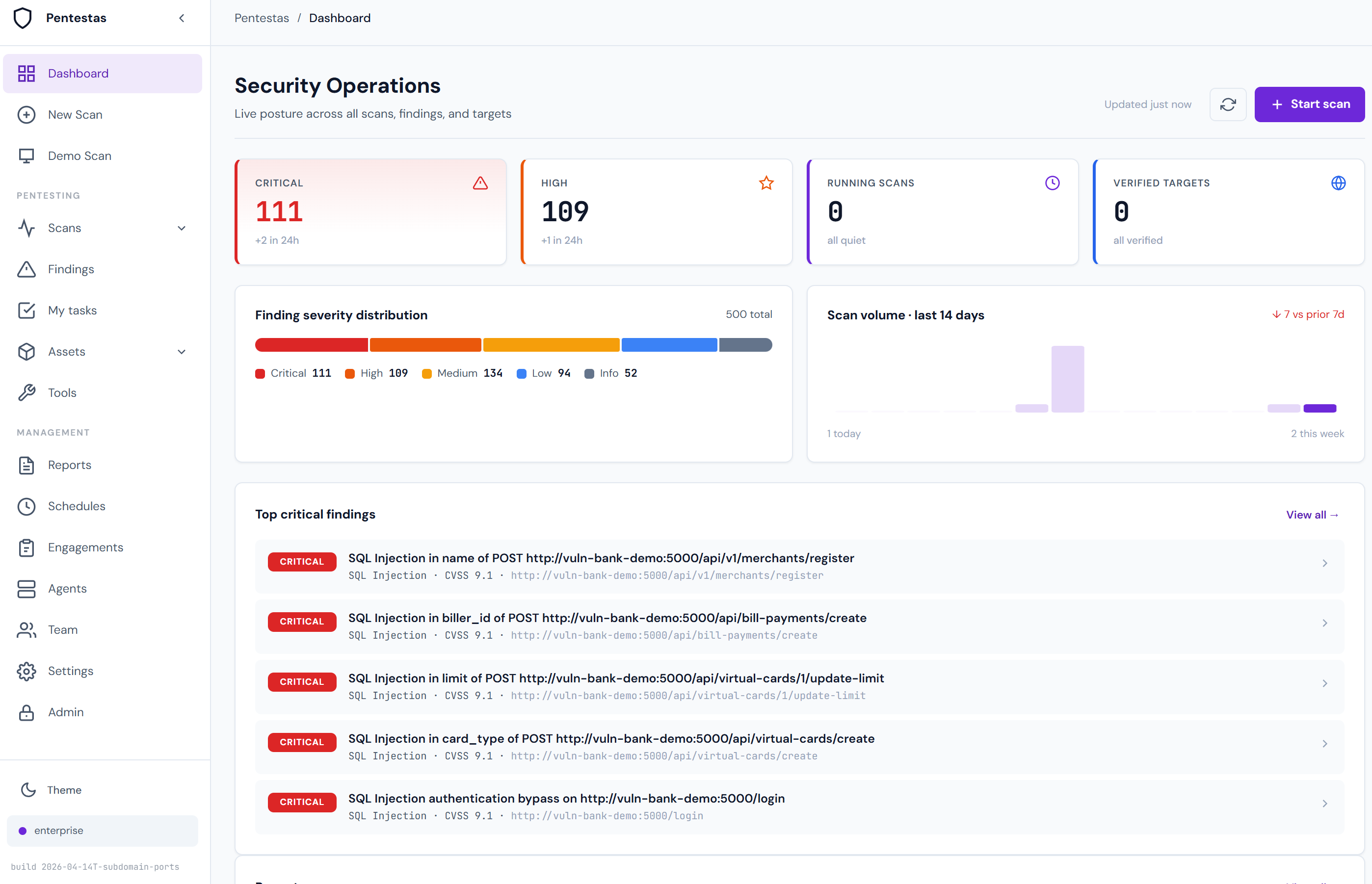Click the Settings gear icon
Screen dimensions: 1372x884
(26, 671)
